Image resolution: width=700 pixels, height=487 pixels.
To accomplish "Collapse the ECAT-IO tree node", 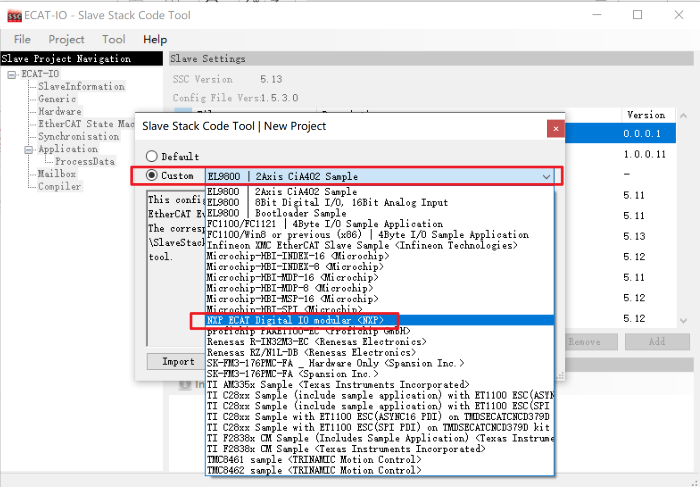I will pos(10,74).
